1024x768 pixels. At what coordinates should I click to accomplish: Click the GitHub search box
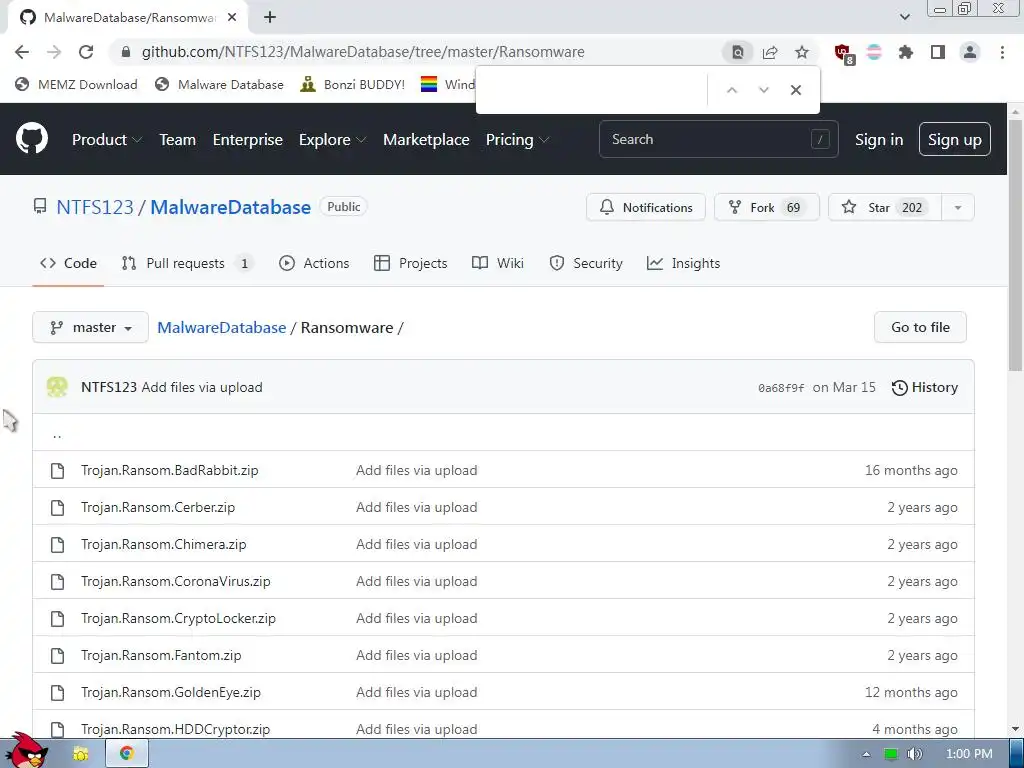click(718, 139)
